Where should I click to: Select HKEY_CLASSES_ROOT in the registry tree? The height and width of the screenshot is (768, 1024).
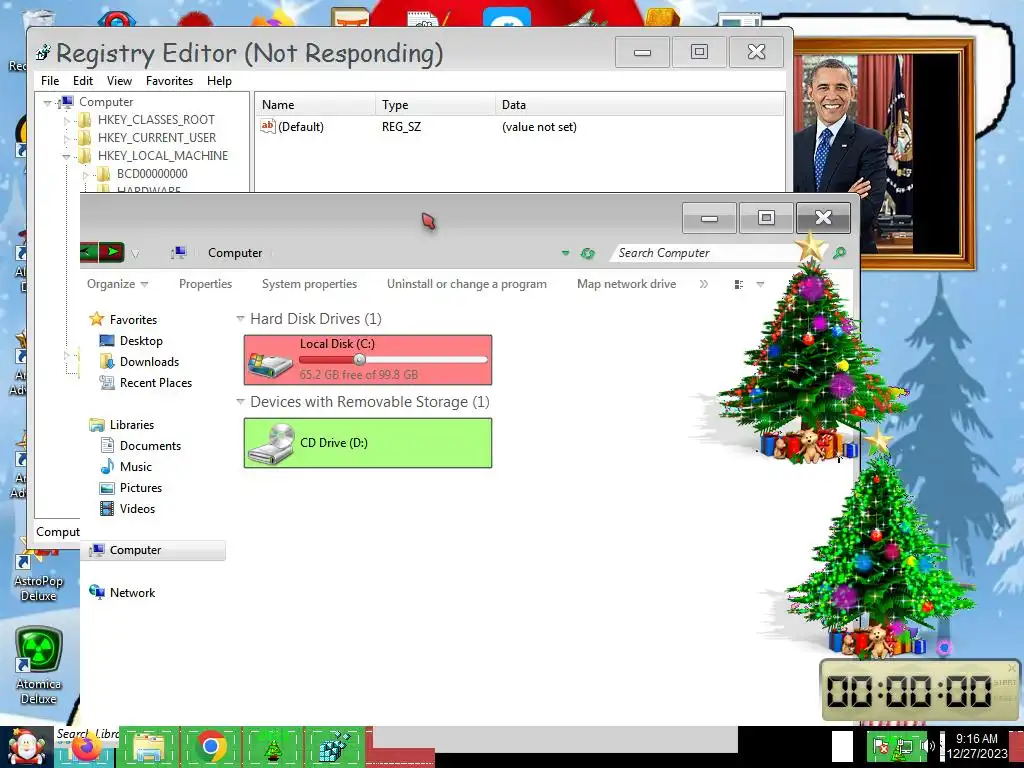coord(156,120)
